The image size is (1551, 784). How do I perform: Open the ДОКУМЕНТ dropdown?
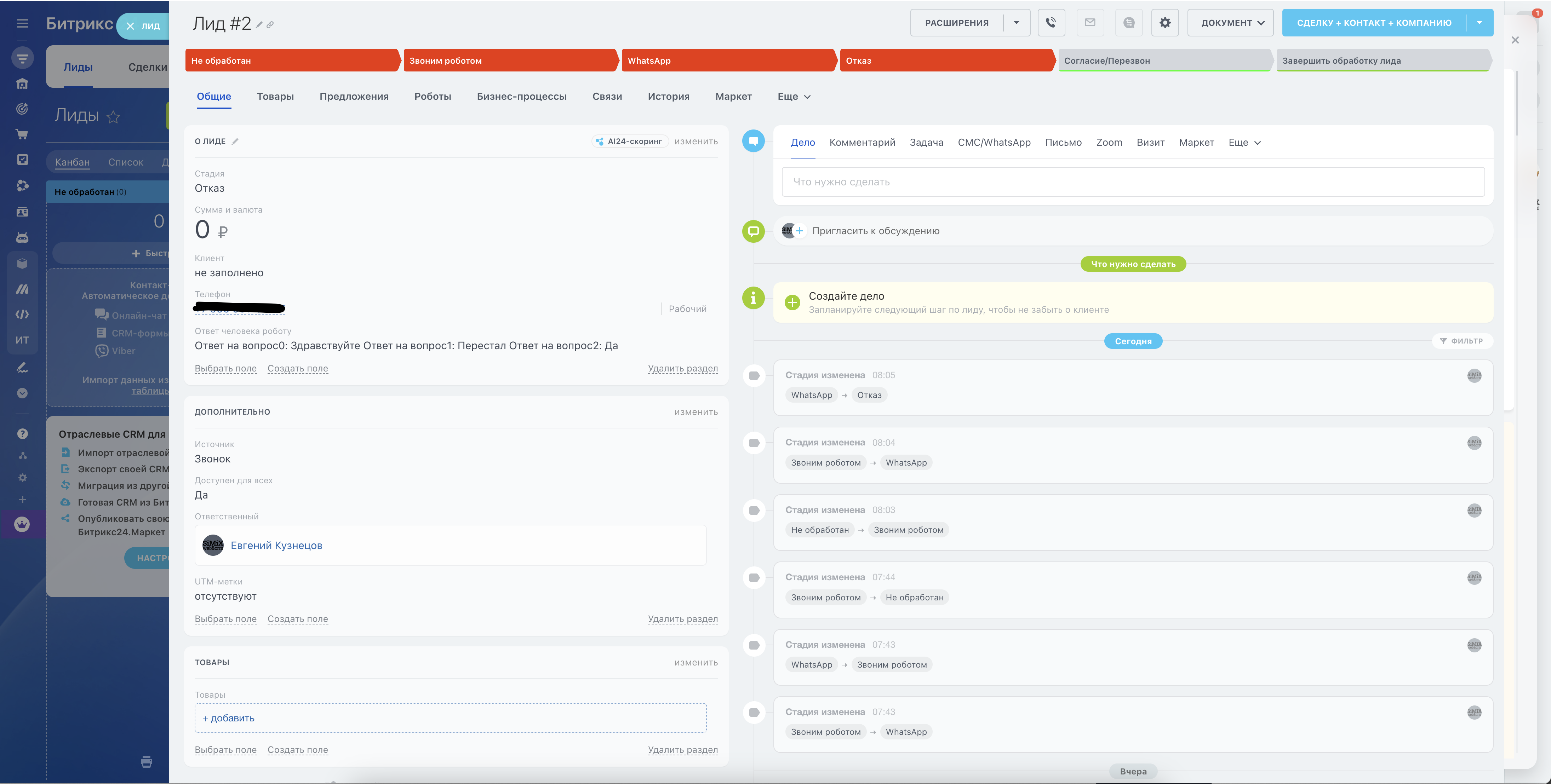(x=1231, y=23)
